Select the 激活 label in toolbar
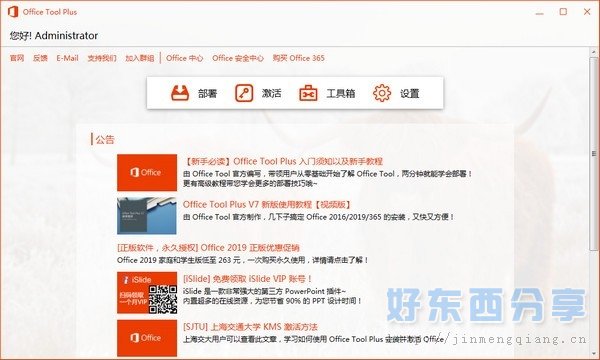This screenshot has height=360, width=600. (271, 93)
